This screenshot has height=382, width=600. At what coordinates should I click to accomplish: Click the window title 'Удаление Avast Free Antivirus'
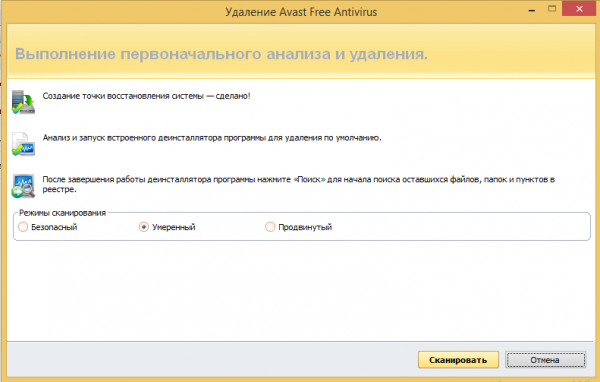click(x=301, y=12)
